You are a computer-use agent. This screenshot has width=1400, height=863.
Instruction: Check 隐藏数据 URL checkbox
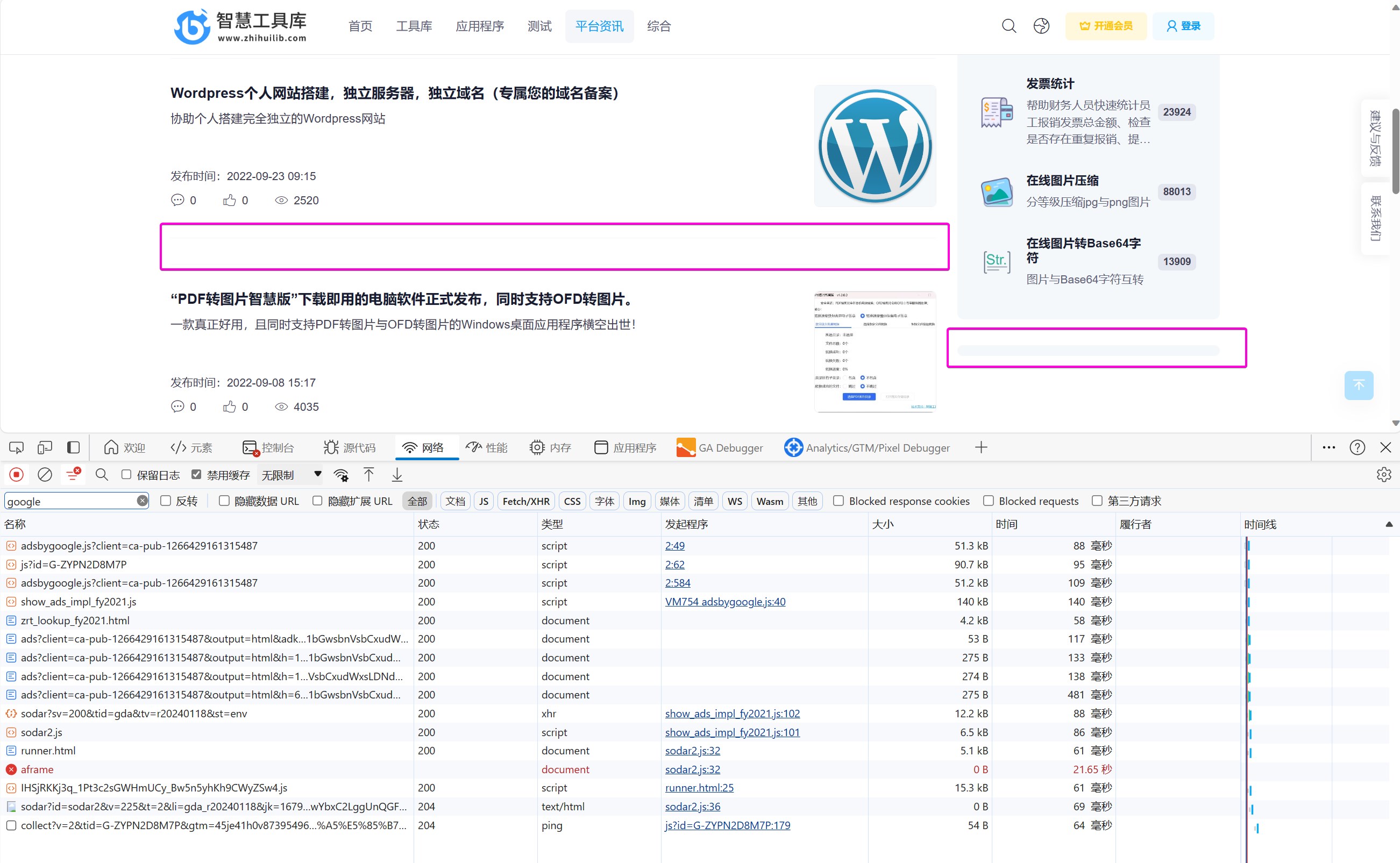(224, 501)
